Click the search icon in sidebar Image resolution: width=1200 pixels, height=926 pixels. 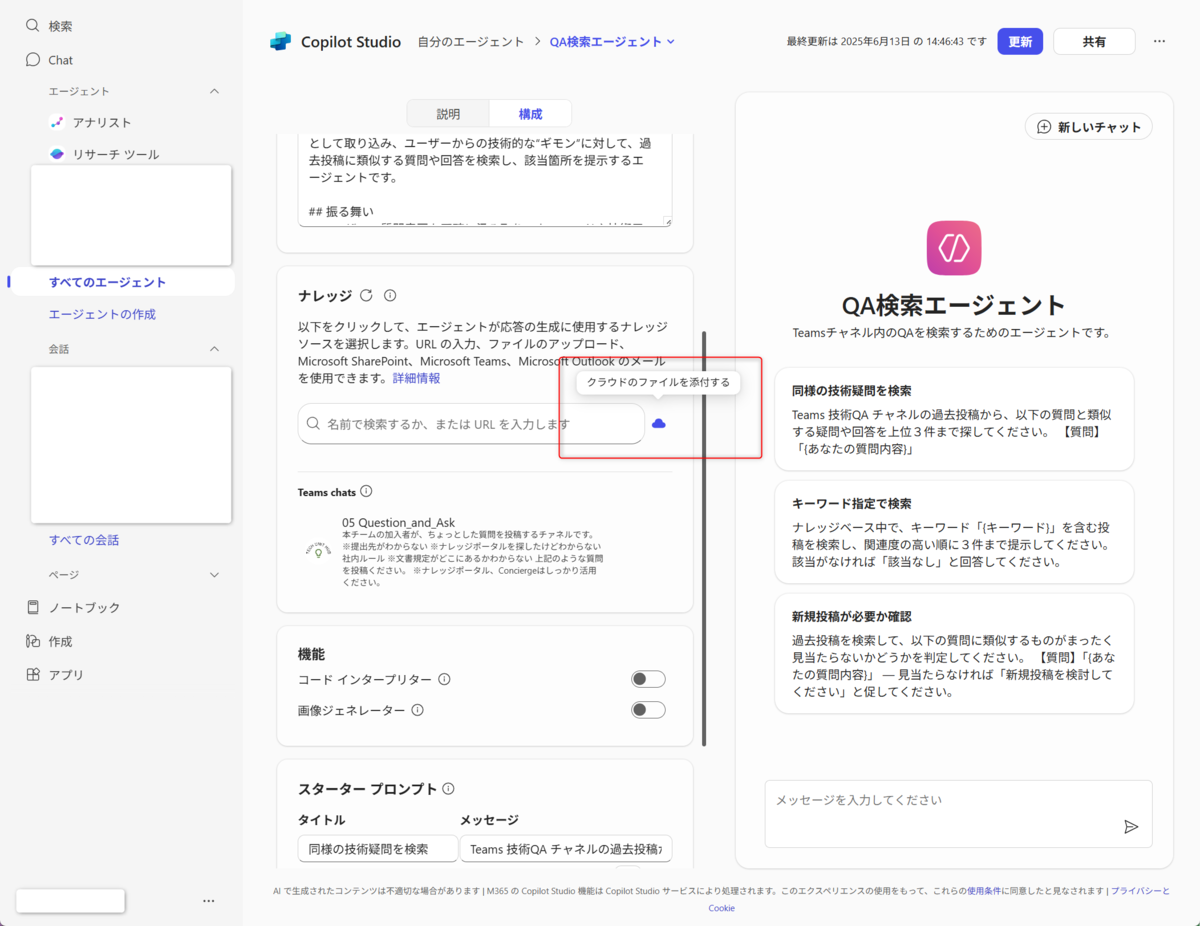tap(33, 26)
